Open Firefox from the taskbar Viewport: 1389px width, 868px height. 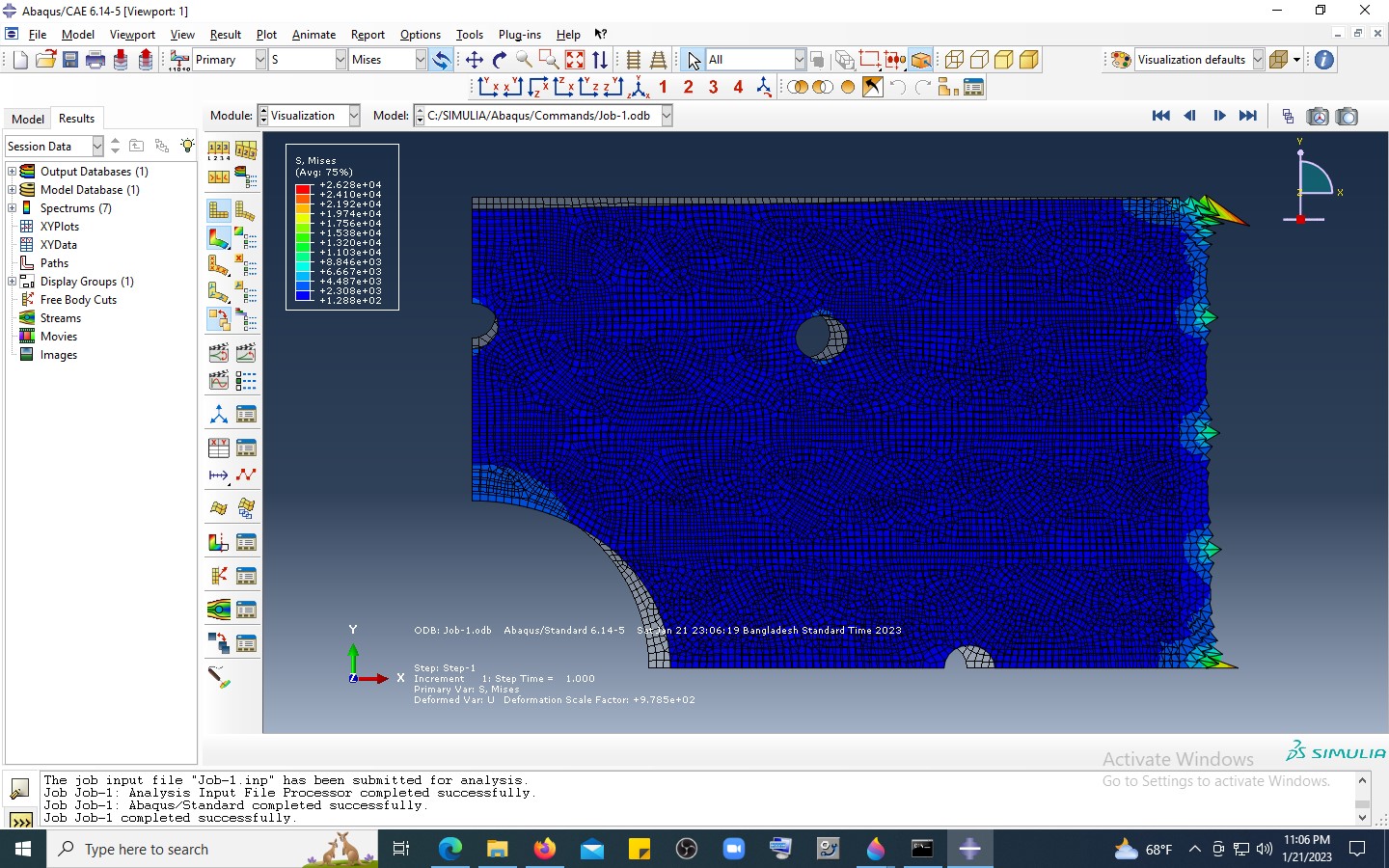tap(545, 849)
